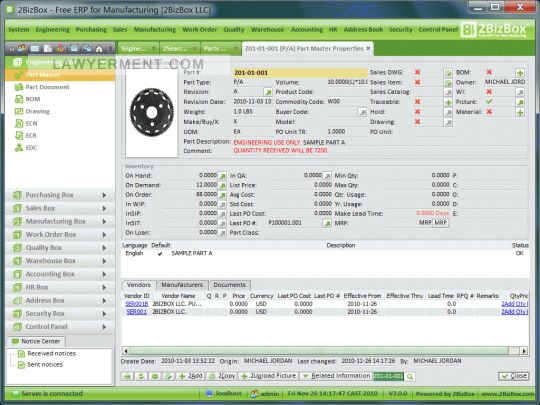Expand the Work Order Box panel
540x405 pixels.
point(60,235)
